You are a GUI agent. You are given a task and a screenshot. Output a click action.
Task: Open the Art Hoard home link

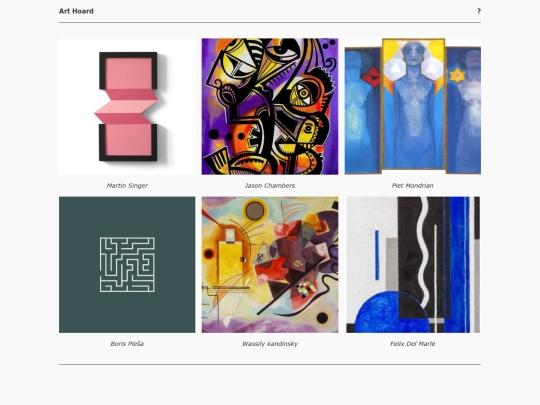[76, 11]
